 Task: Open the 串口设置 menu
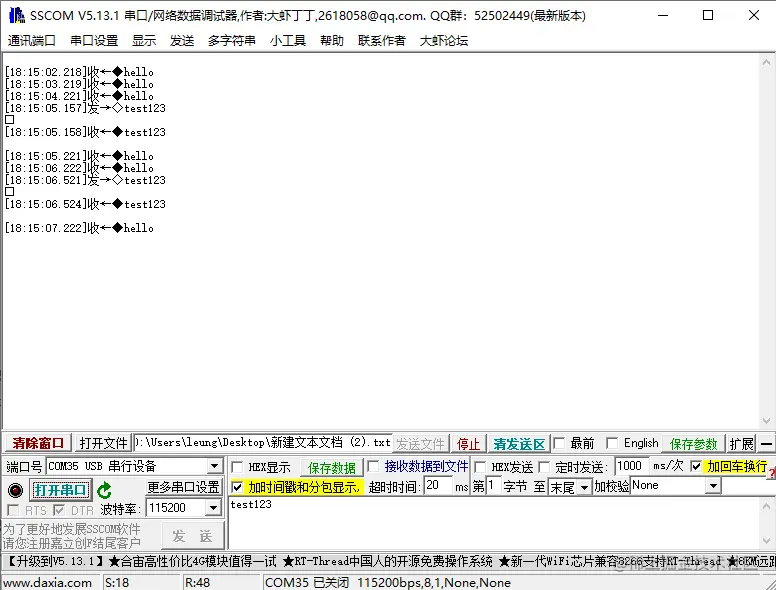coord(94,41)
